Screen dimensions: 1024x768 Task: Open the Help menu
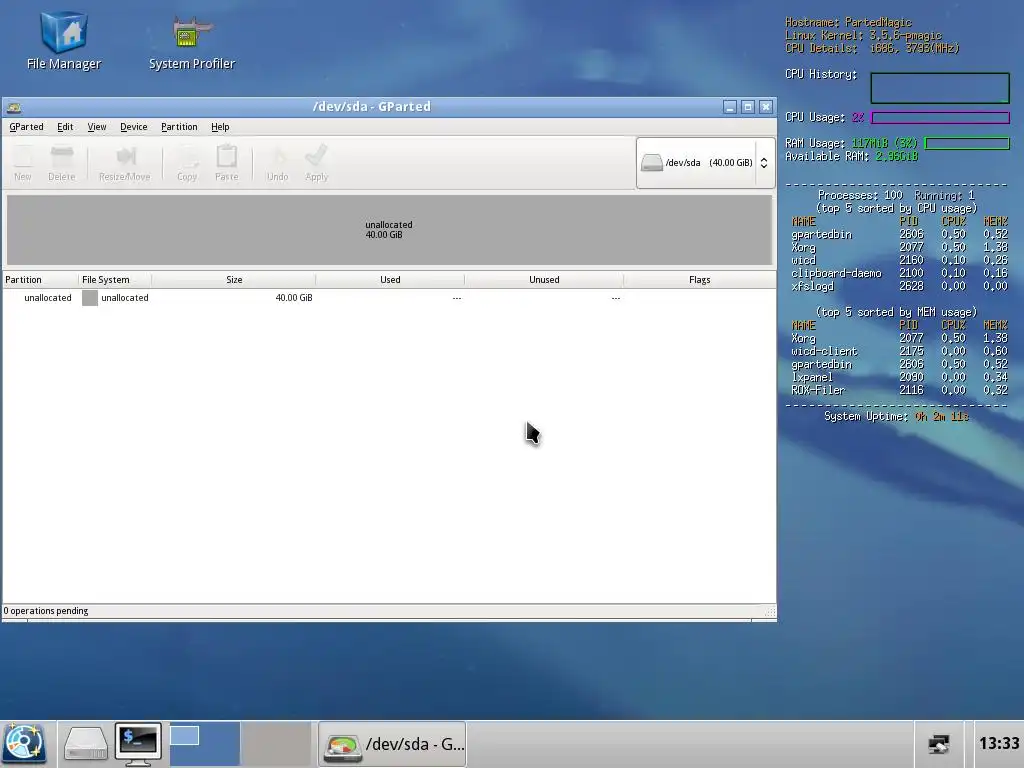(x=220, y=127)
